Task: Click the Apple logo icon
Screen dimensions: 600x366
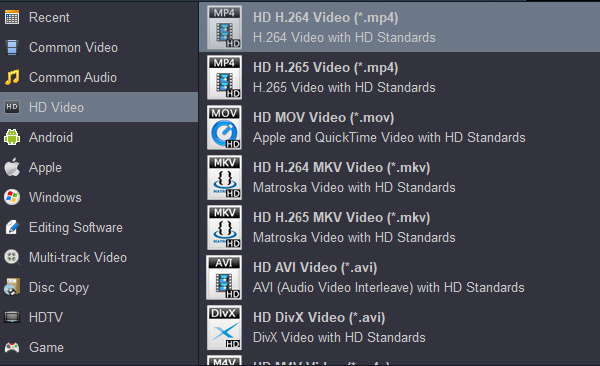Action: coord(12,167)
